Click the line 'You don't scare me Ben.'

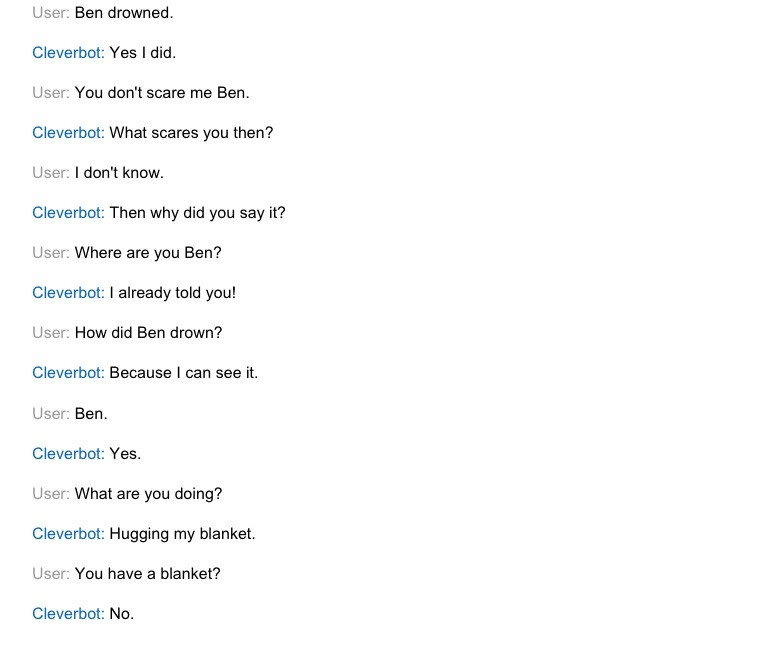click(x=162, y=93)
